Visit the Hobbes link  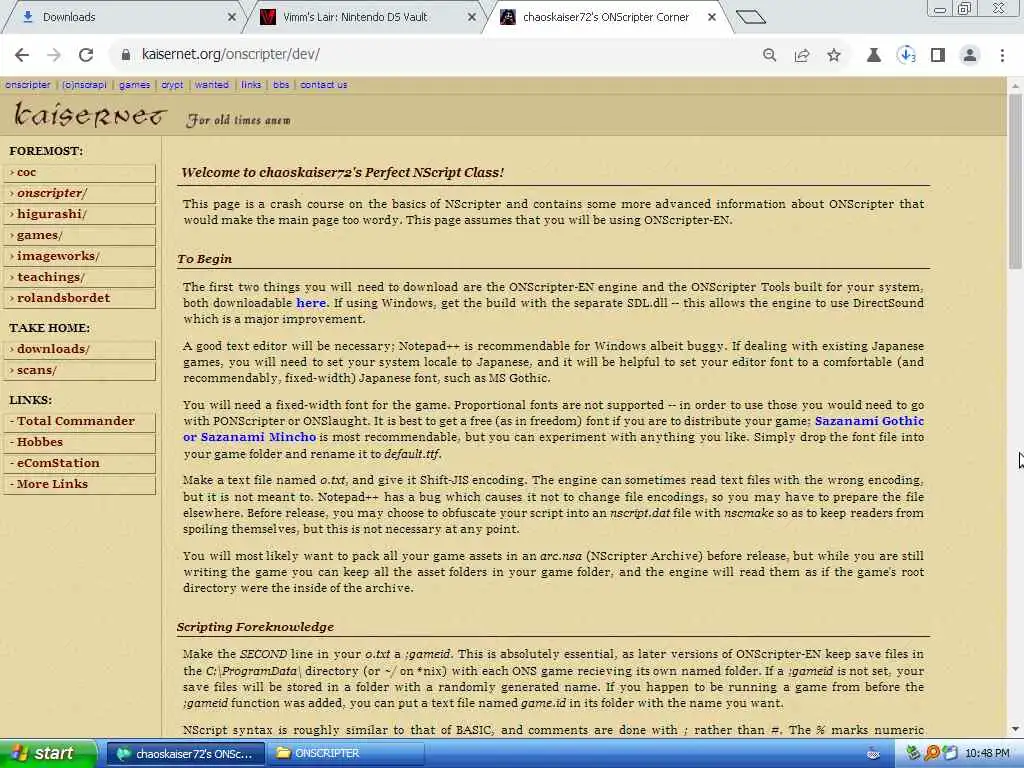[x=80, y=442]
